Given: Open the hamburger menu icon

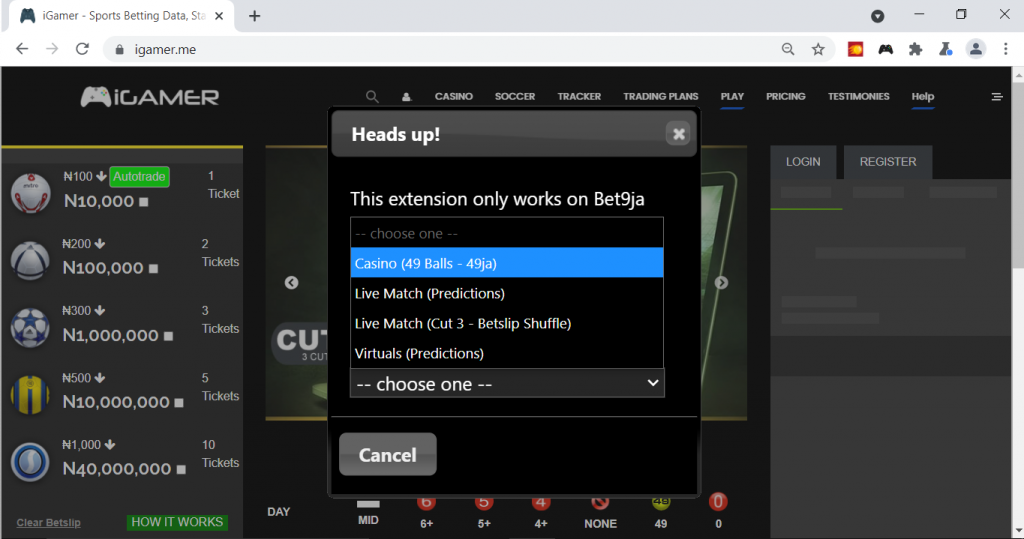Looking at the screenshot, I should coord(997,97).
